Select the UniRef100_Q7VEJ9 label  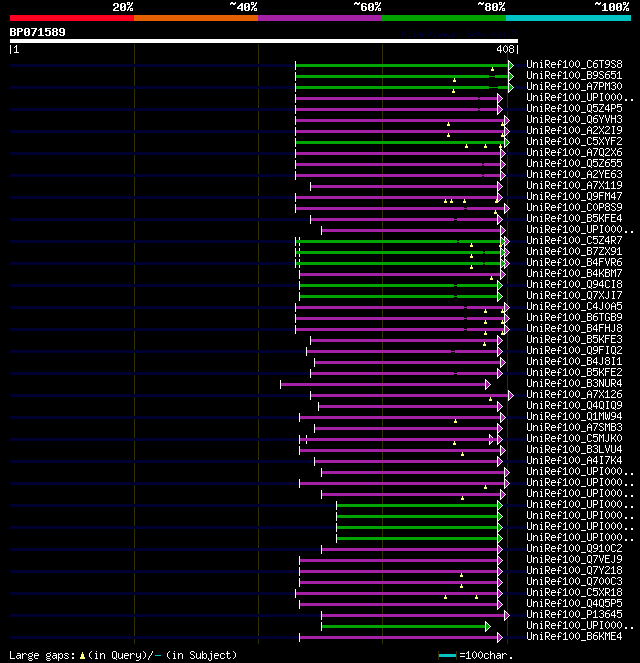(x=574, y=559)
